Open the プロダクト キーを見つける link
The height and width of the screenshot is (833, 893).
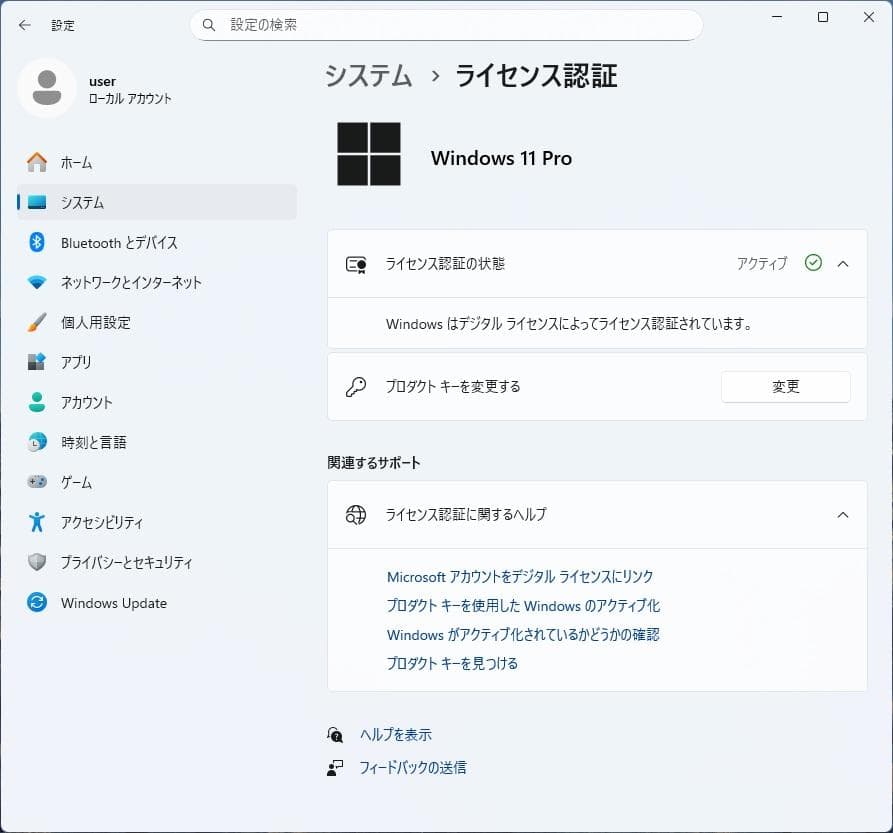tap(451, 663)
